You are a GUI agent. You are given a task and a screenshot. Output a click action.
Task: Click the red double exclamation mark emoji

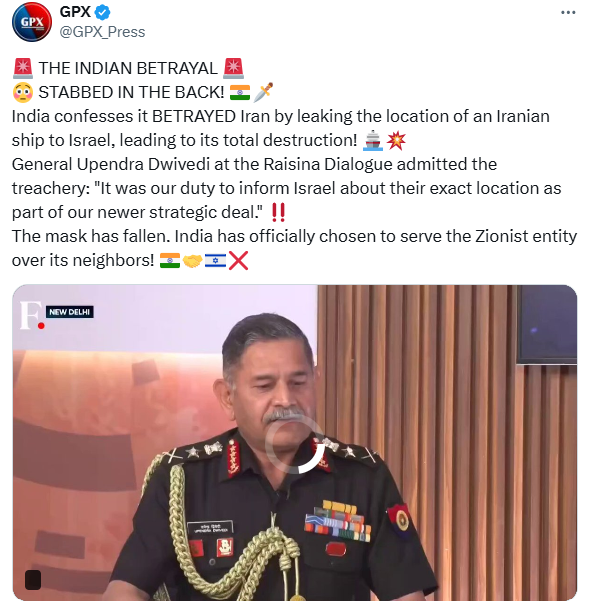point(279,212)
